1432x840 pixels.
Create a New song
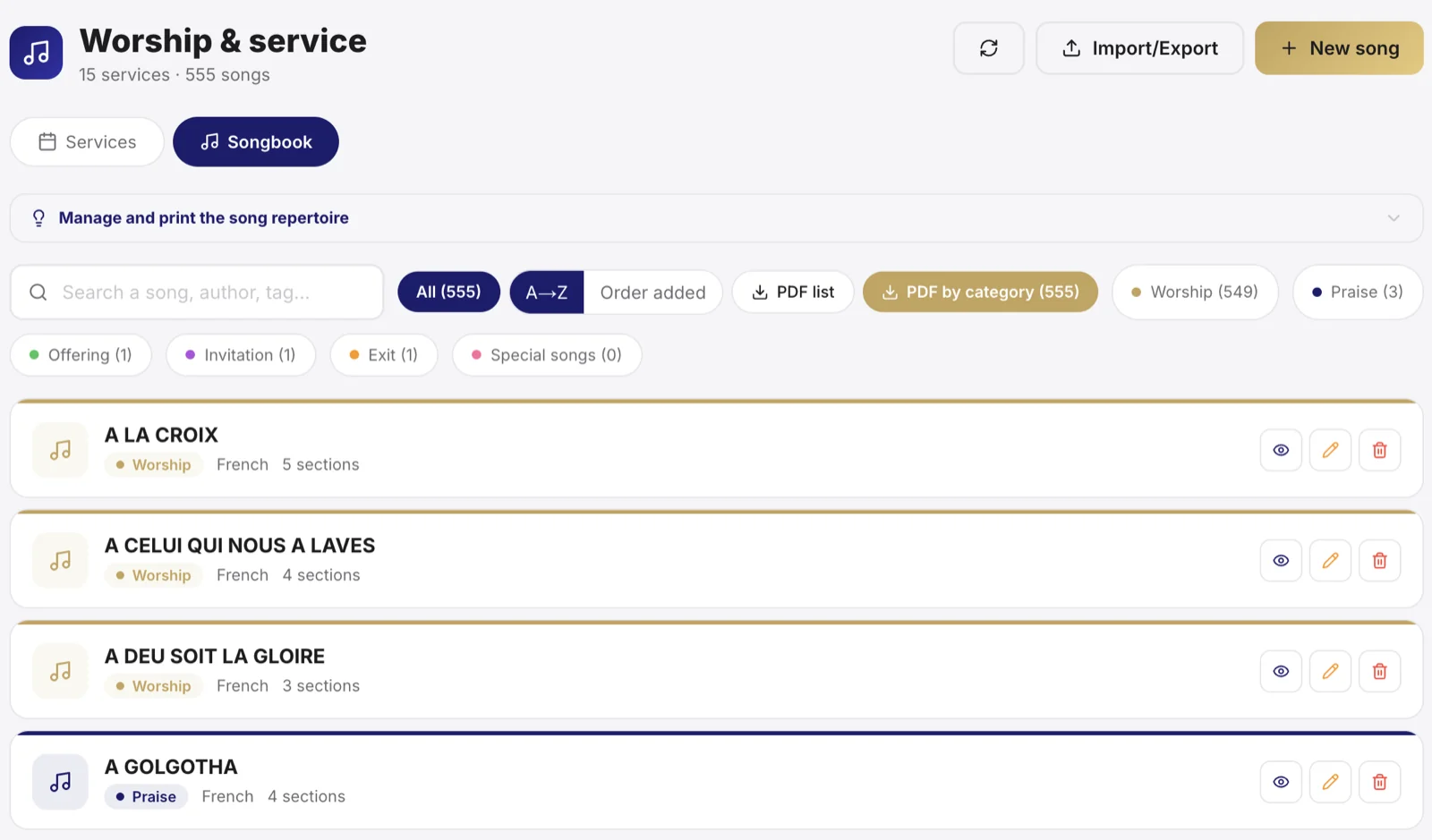[1339, 48]
